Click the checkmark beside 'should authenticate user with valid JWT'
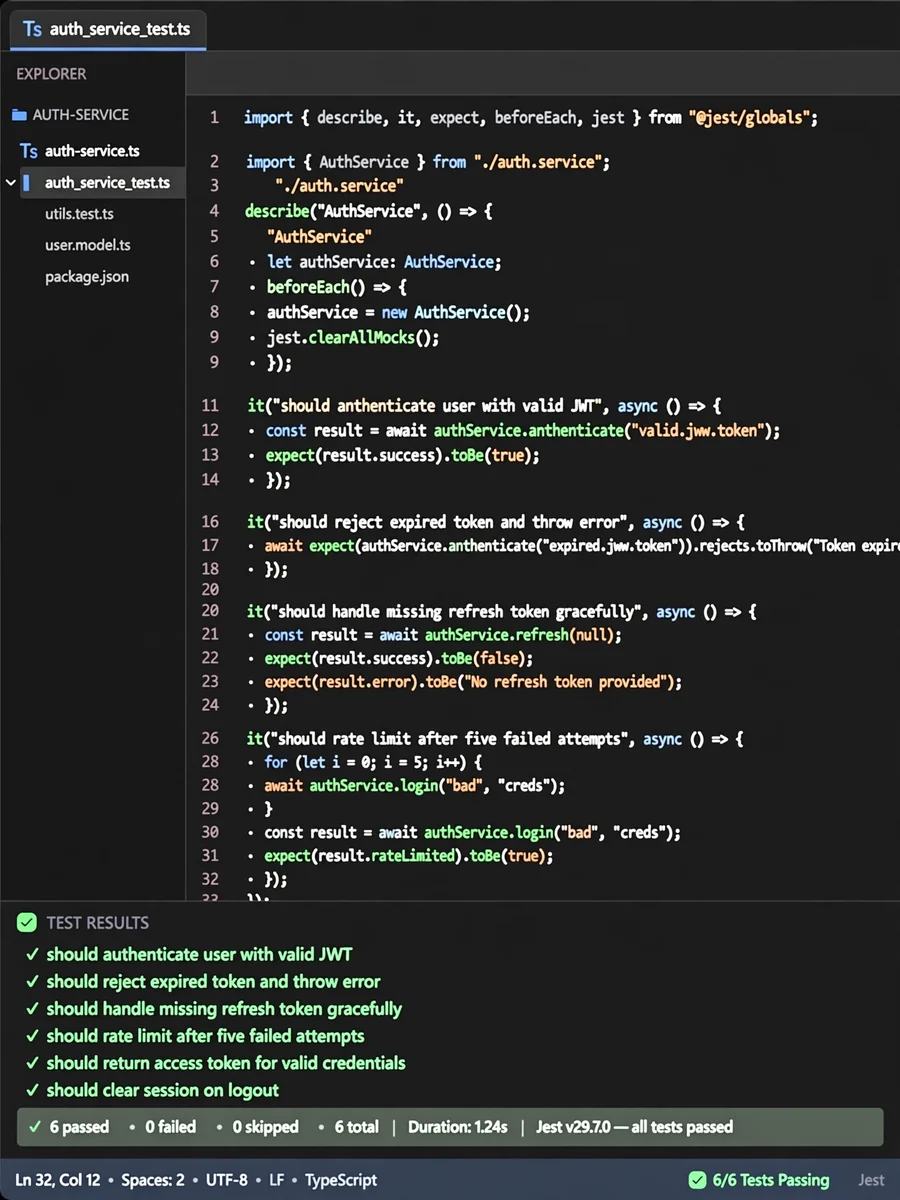 click(33, 955)
